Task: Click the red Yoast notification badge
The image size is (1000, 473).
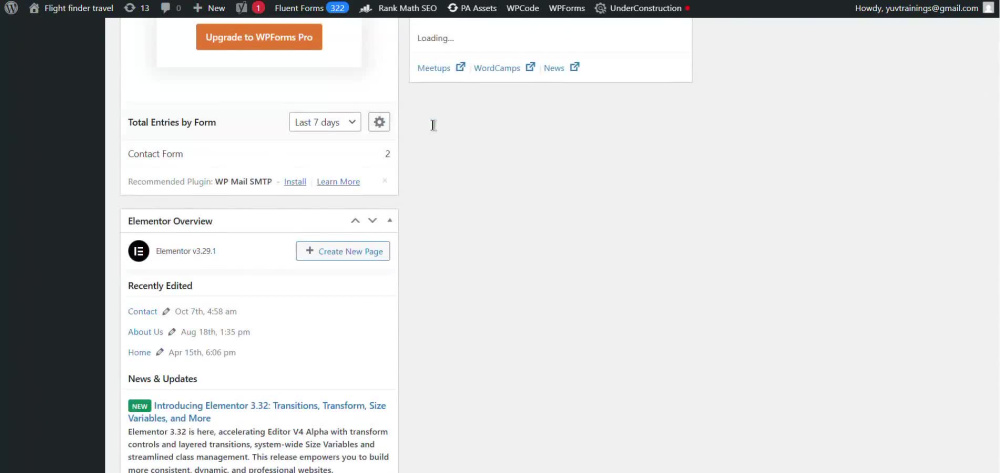Action: pos(258,8)
